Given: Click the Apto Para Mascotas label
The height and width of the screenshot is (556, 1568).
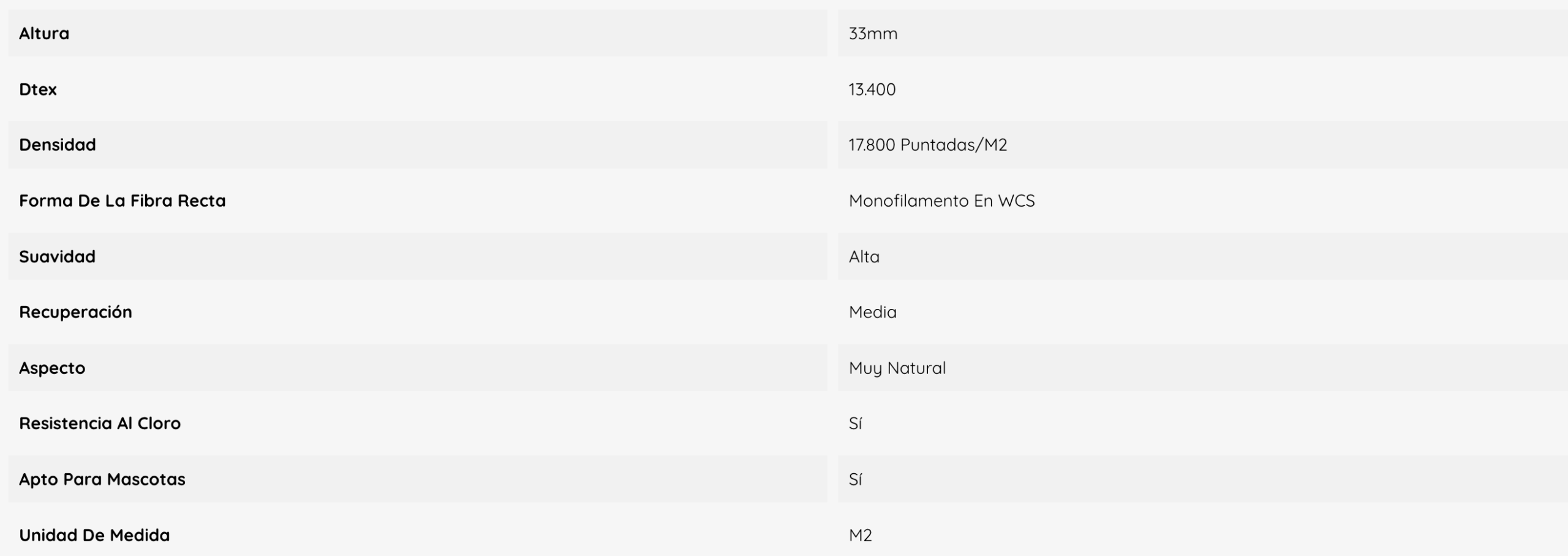Looking at the screenshot, I should tap(102, 479).
